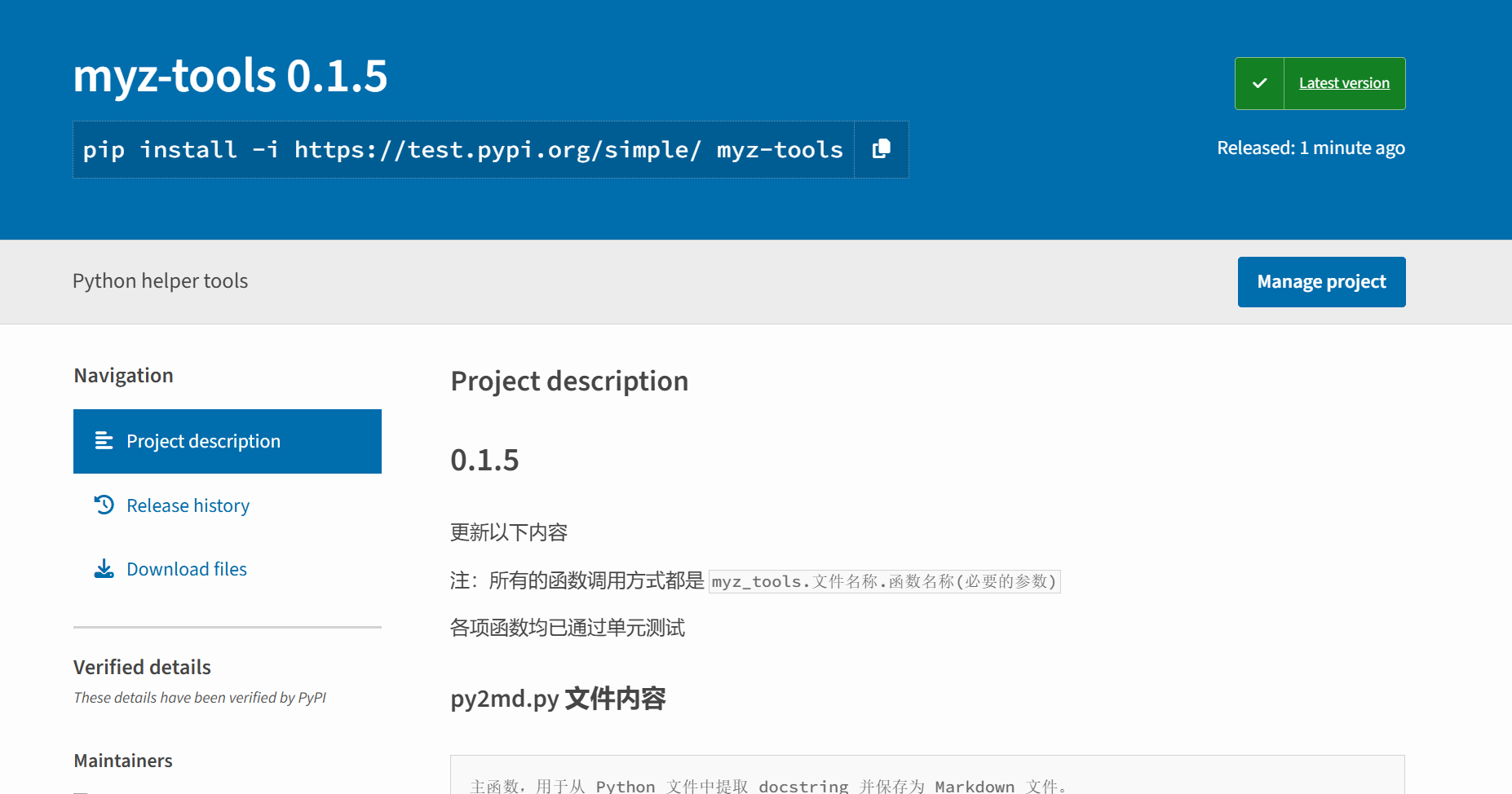Click the myz-tools 0.1.5 title
Viewport: 1512px width, 794px height.
pos(230,76)
